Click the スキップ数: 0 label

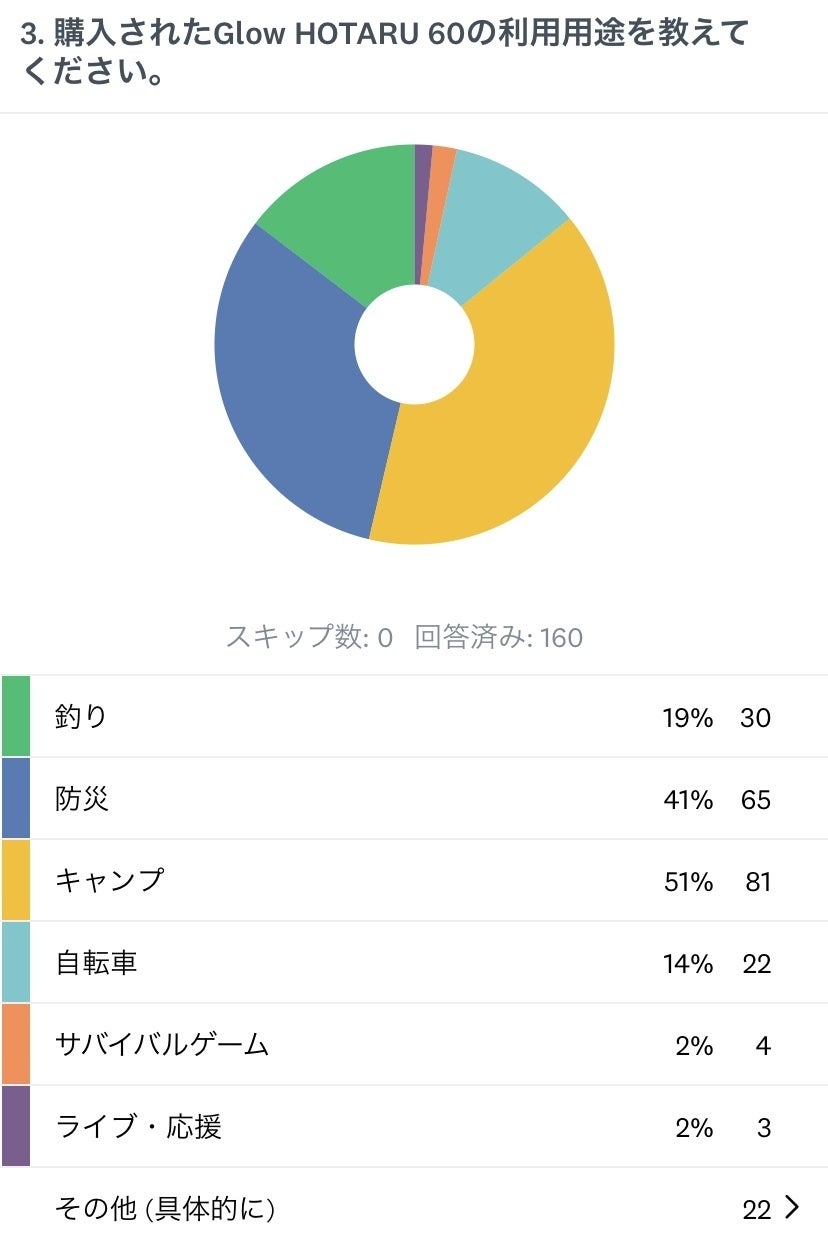[309, 637]
